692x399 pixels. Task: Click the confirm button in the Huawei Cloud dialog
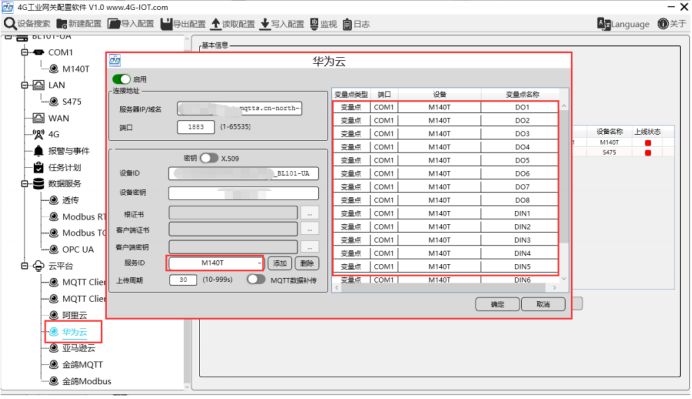click(x=497, y=304)
